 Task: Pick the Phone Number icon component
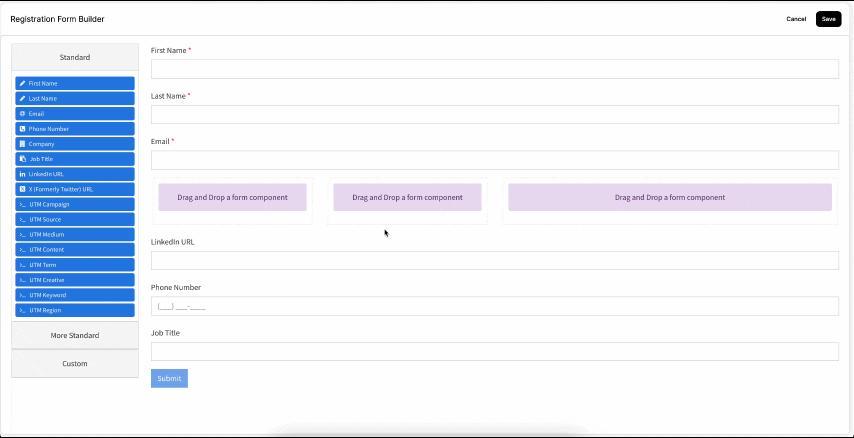(74, 129)
